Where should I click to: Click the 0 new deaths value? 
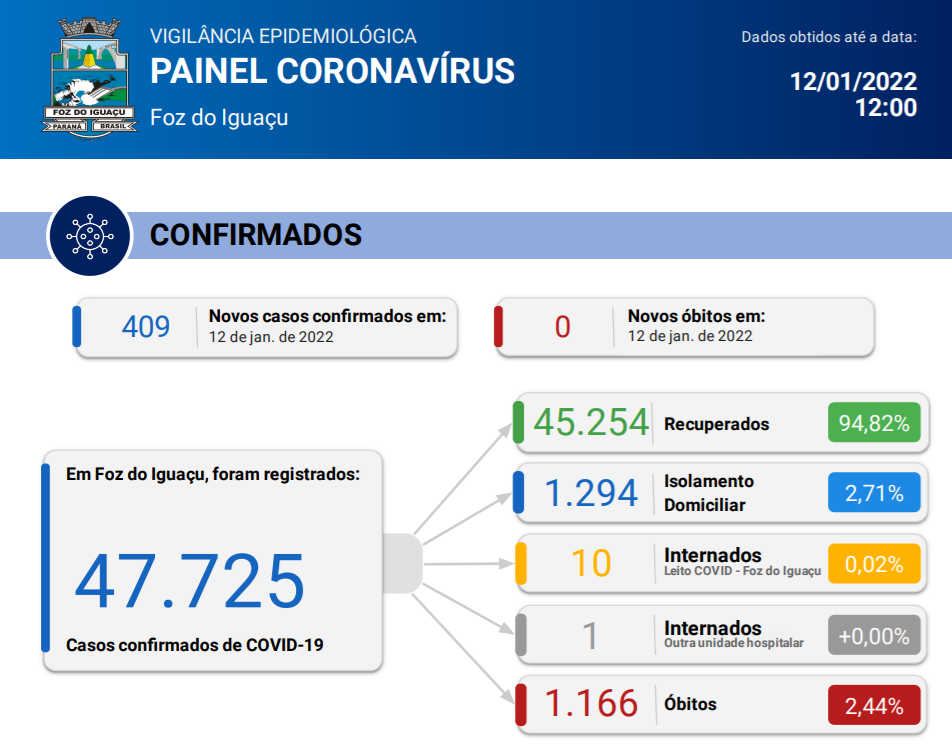click(x=562, y=327)
